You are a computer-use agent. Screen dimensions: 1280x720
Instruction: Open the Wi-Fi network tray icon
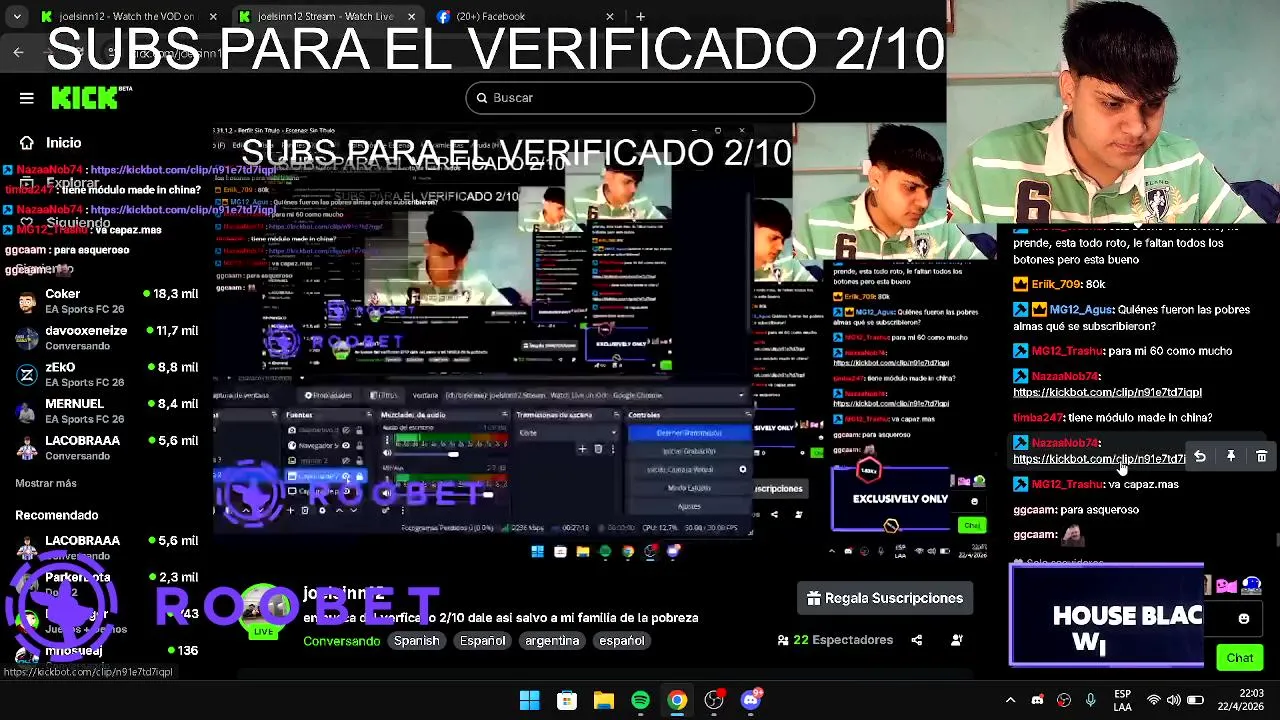[x=1154, y=701]
